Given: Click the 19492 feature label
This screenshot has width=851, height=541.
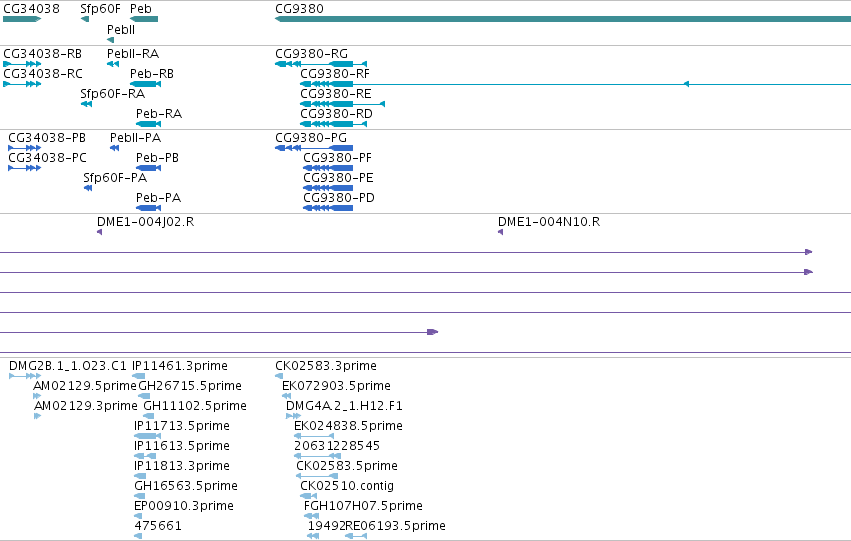Looking at the screenshot, I should click(x=326, y=526).
